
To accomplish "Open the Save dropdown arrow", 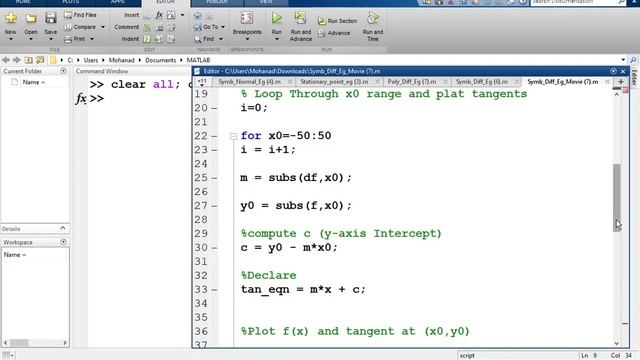I will click(x=51, y=39).
